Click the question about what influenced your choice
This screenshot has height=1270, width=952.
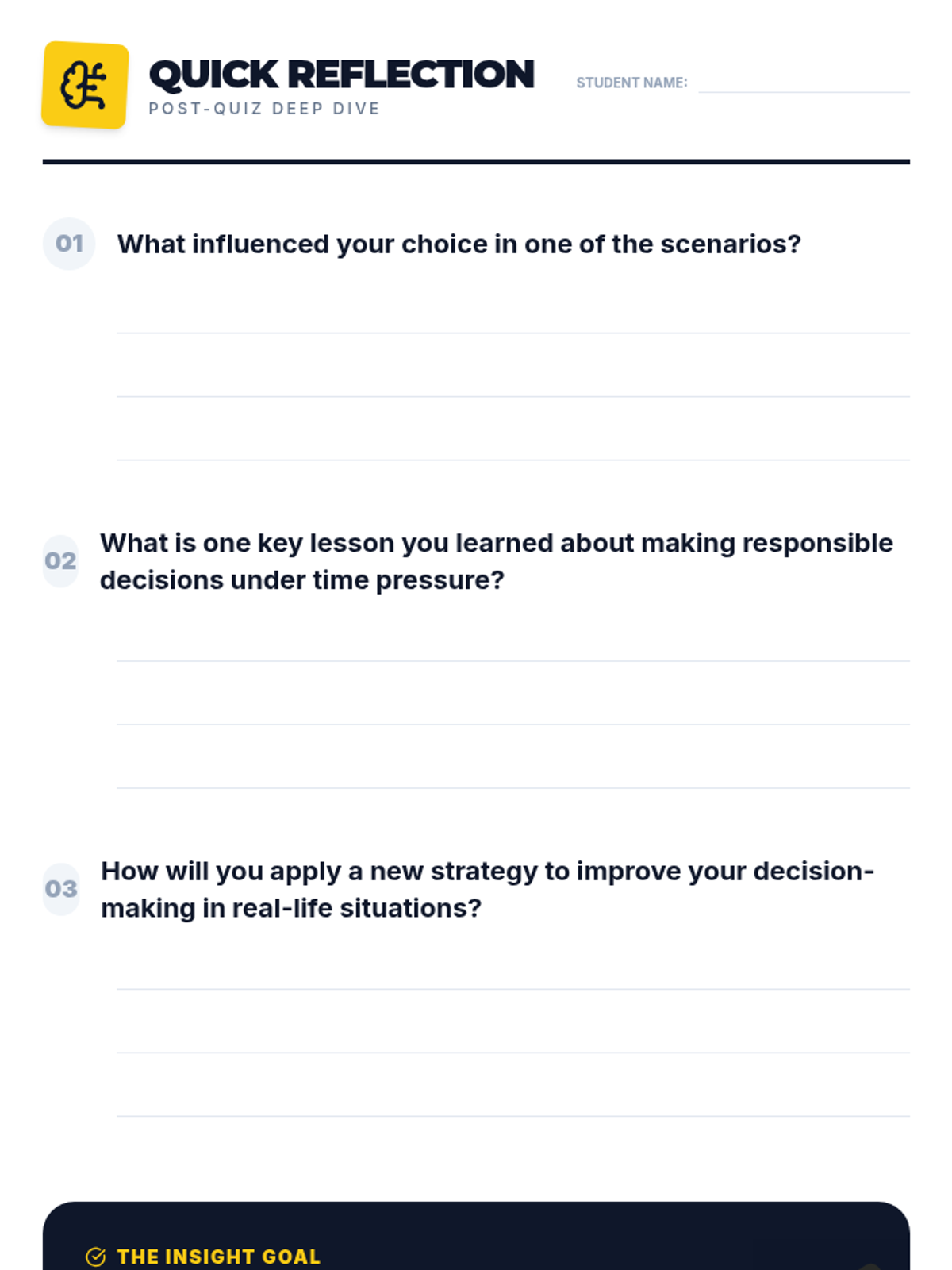pos(459,244)
